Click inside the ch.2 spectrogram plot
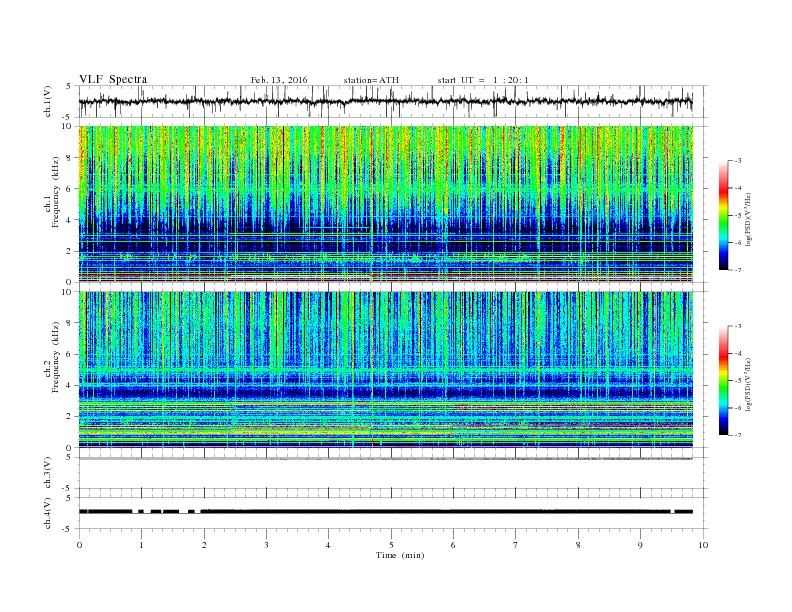Screen dimensions: 792x612 386,370
